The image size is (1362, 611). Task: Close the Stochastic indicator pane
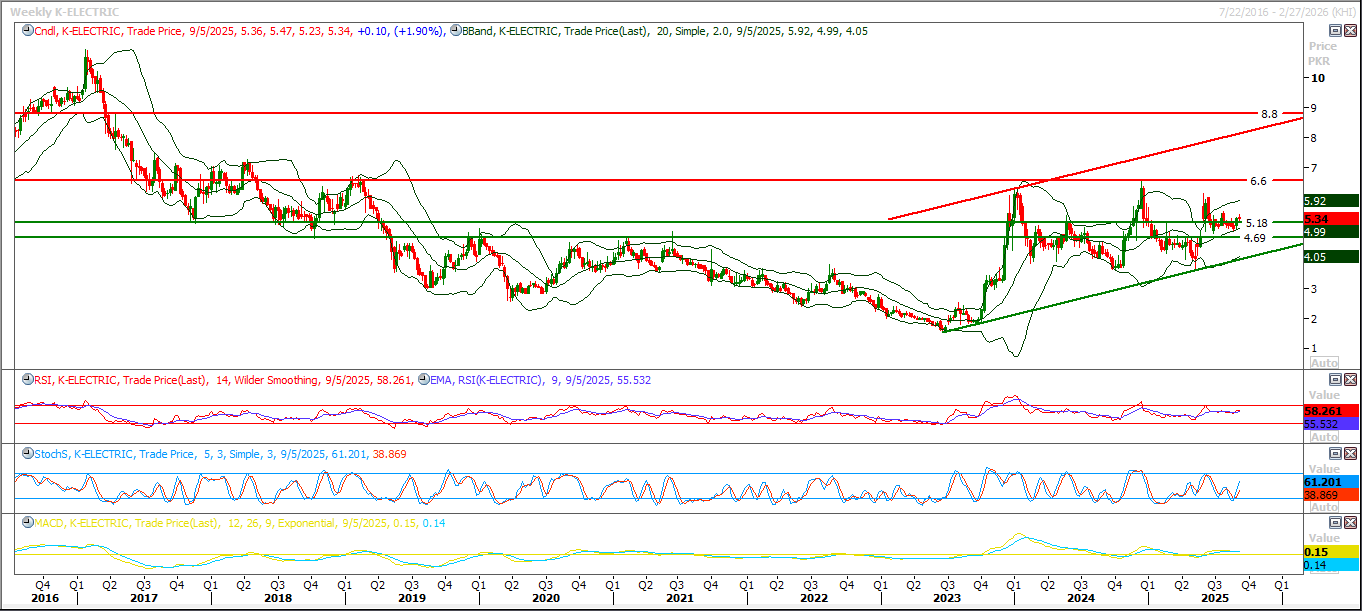coord(1350,454)
